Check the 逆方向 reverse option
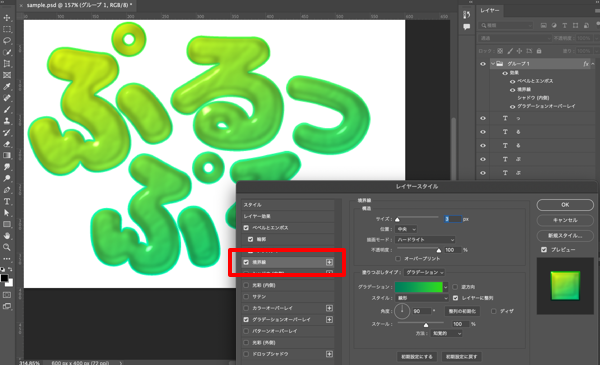 (455, 287)
